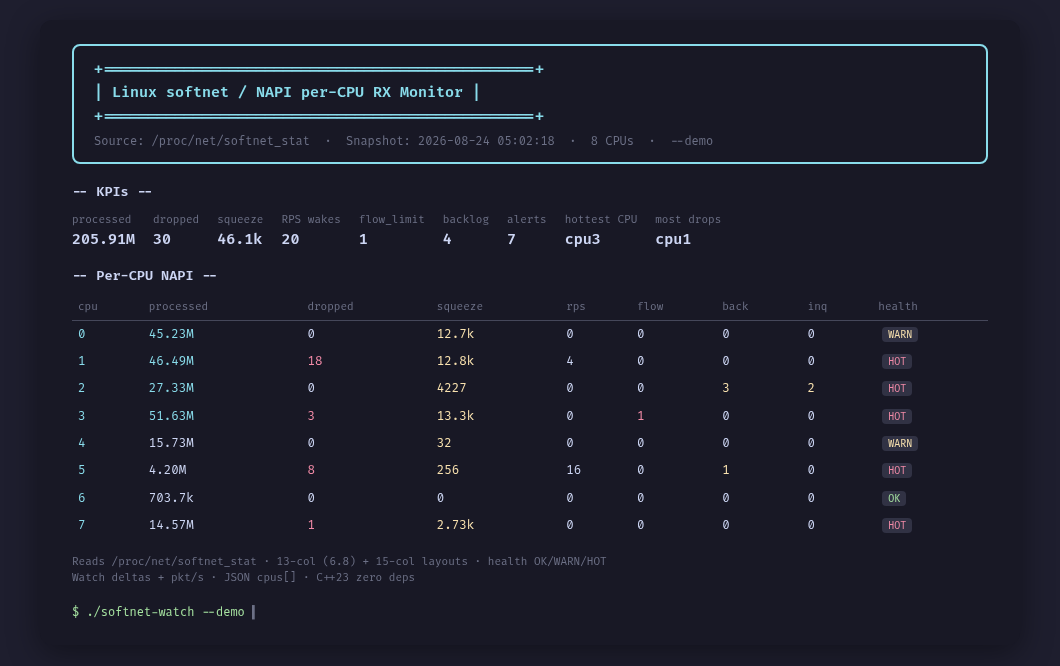Click the squeeze value 2.73k
The image size is (1060, 666).
click(x=456, y=524)
